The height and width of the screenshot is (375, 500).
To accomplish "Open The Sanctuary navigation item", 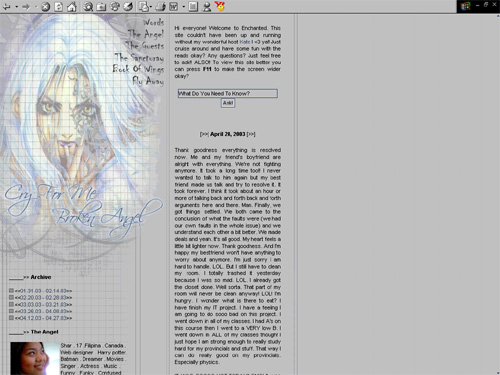I will [139, 57].
